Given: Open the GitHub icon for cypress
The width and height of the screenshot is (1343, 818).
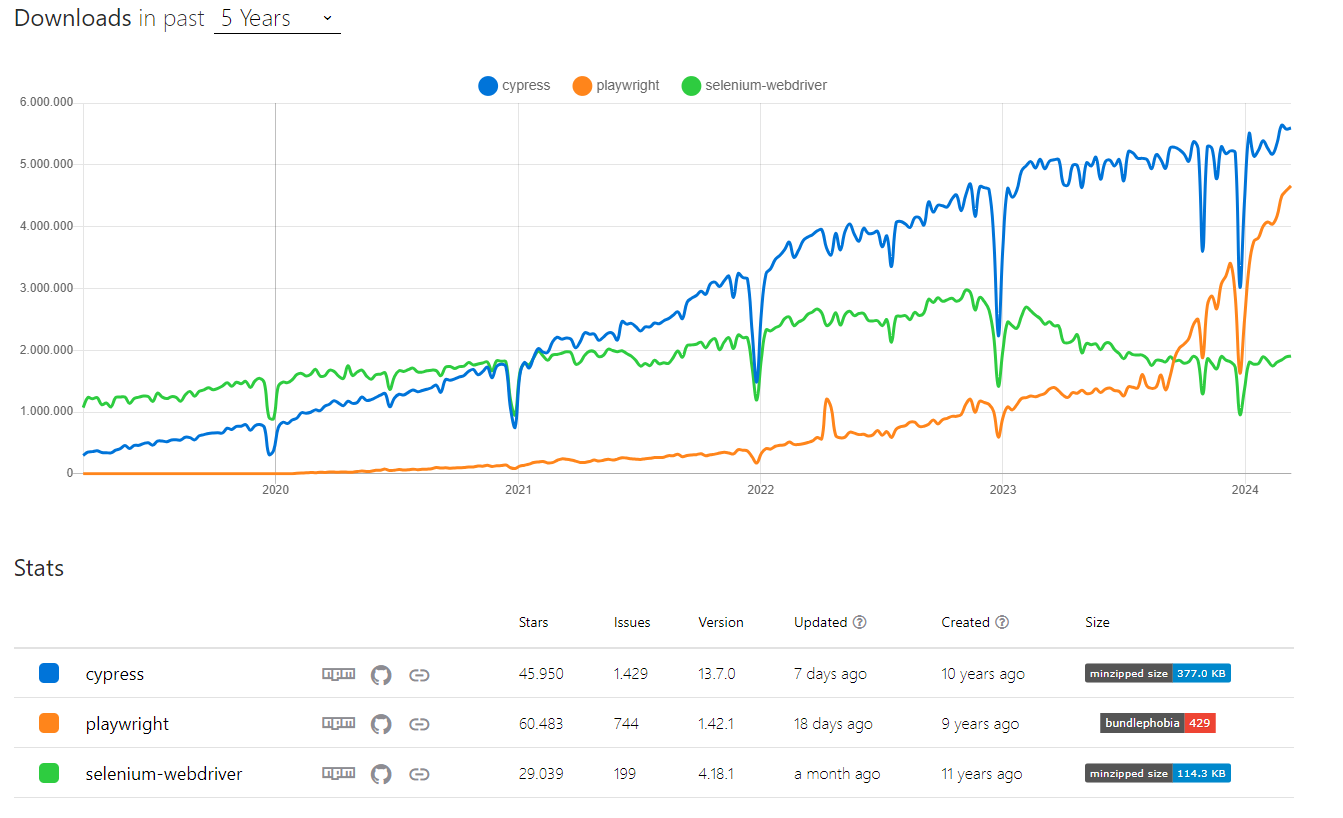Looking at the screenshot, I should click(381, 674).
